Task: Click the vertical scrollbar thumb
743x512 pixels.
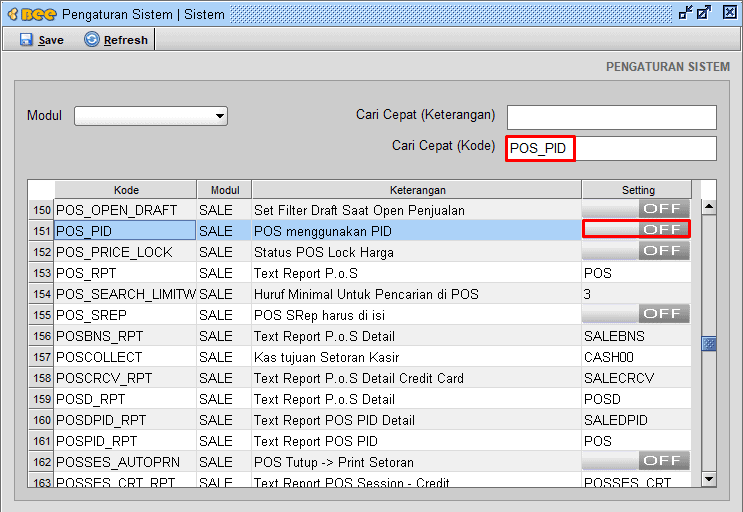Action: [709, 343]
